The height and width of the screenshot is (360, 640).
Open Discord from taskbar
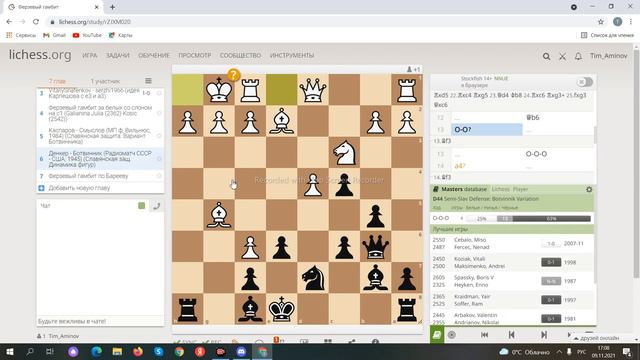click(x=241, y=351)
